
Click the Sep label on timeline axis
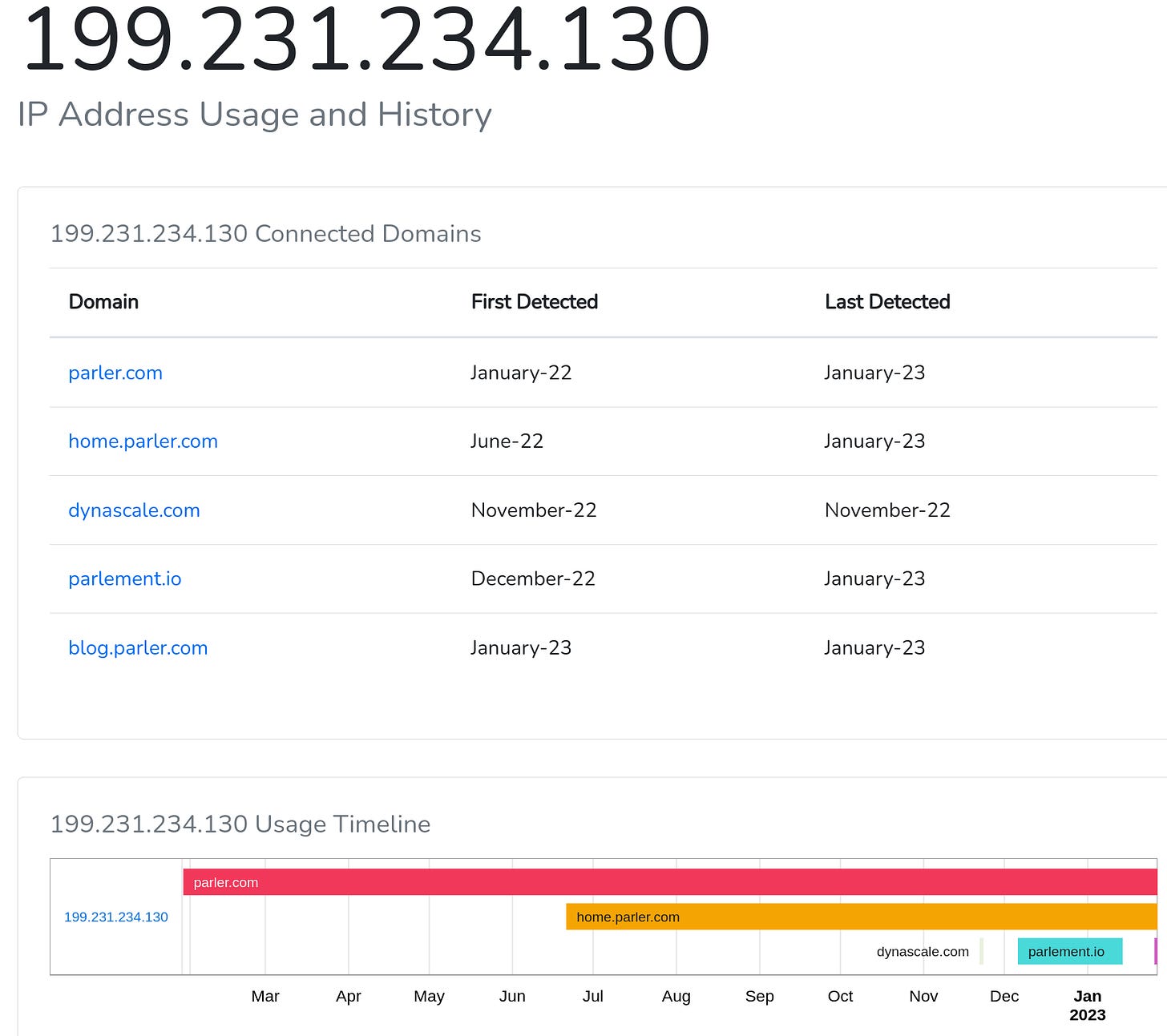[760, 996]
